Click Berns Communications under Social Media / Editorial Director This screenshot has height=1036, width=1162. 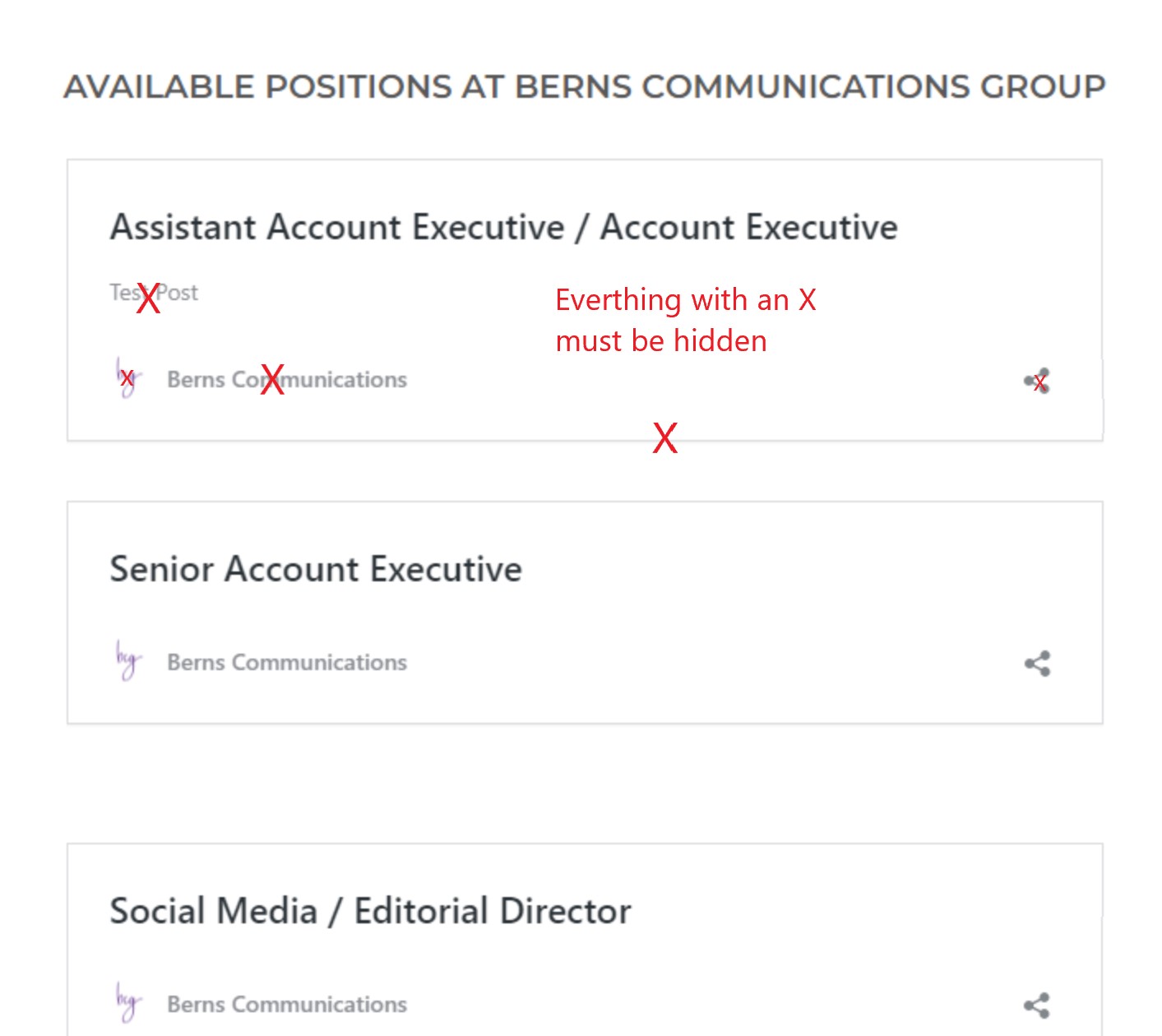coord(287,1005)
